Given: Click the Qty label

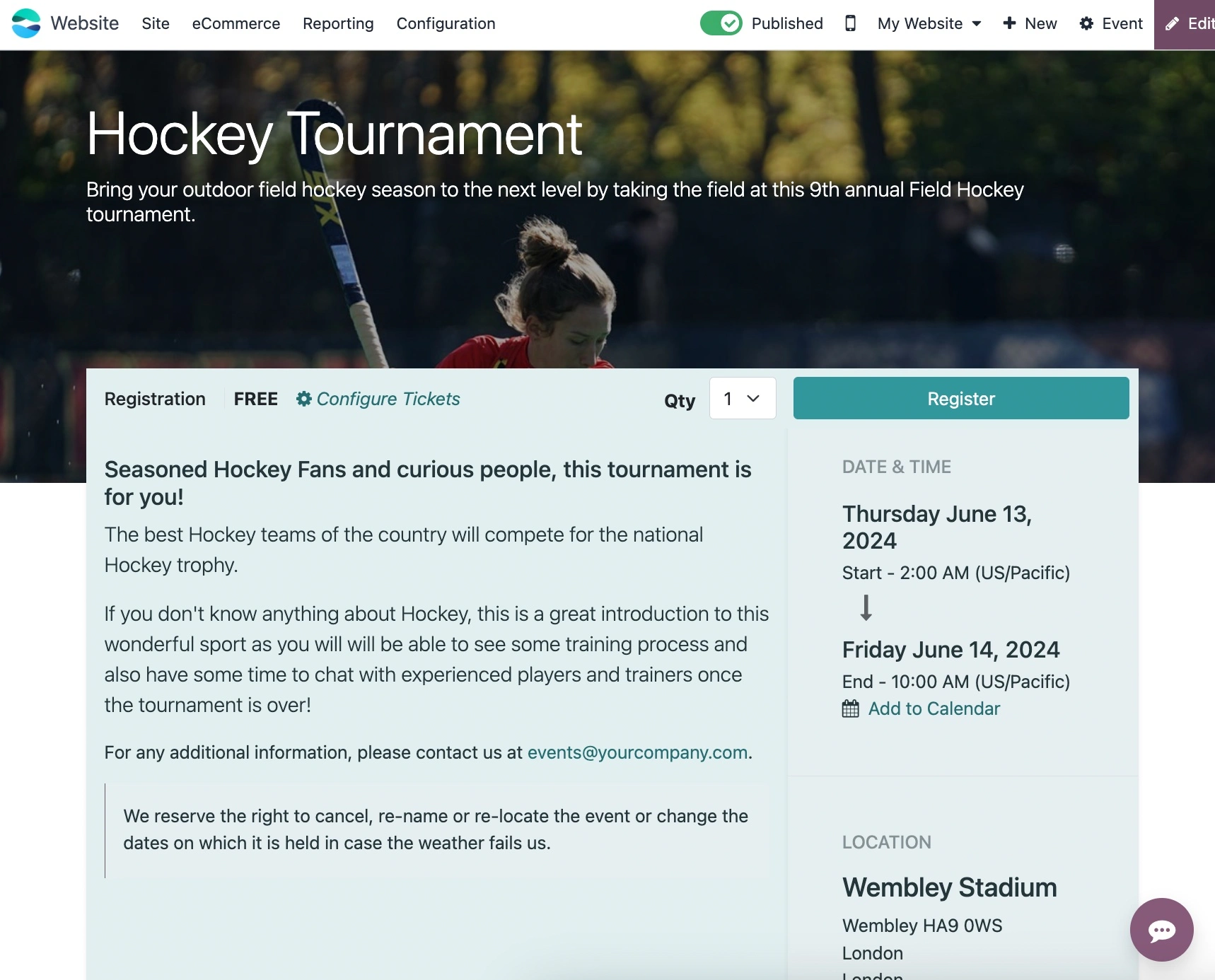Looking at the screenshot, I should 680,401.
